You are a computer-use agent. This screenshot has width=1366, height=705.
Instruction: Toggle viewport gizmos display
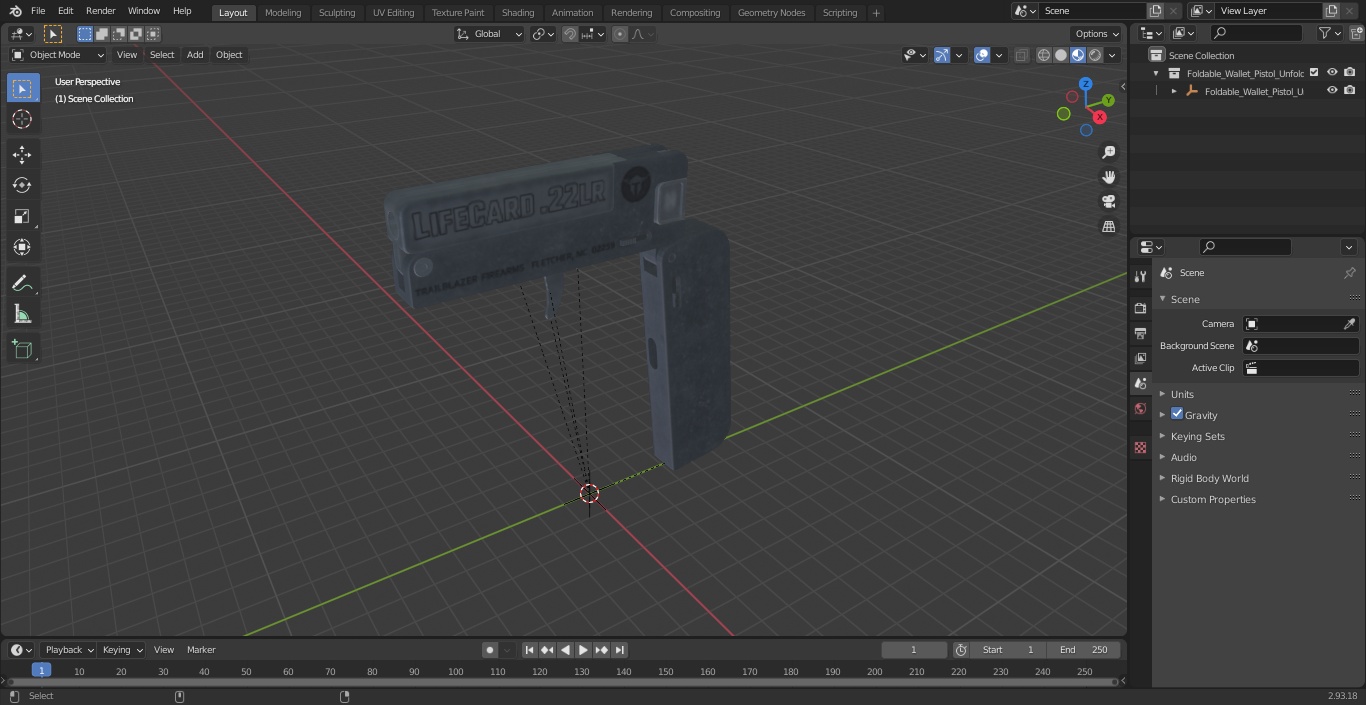(942, 55)
